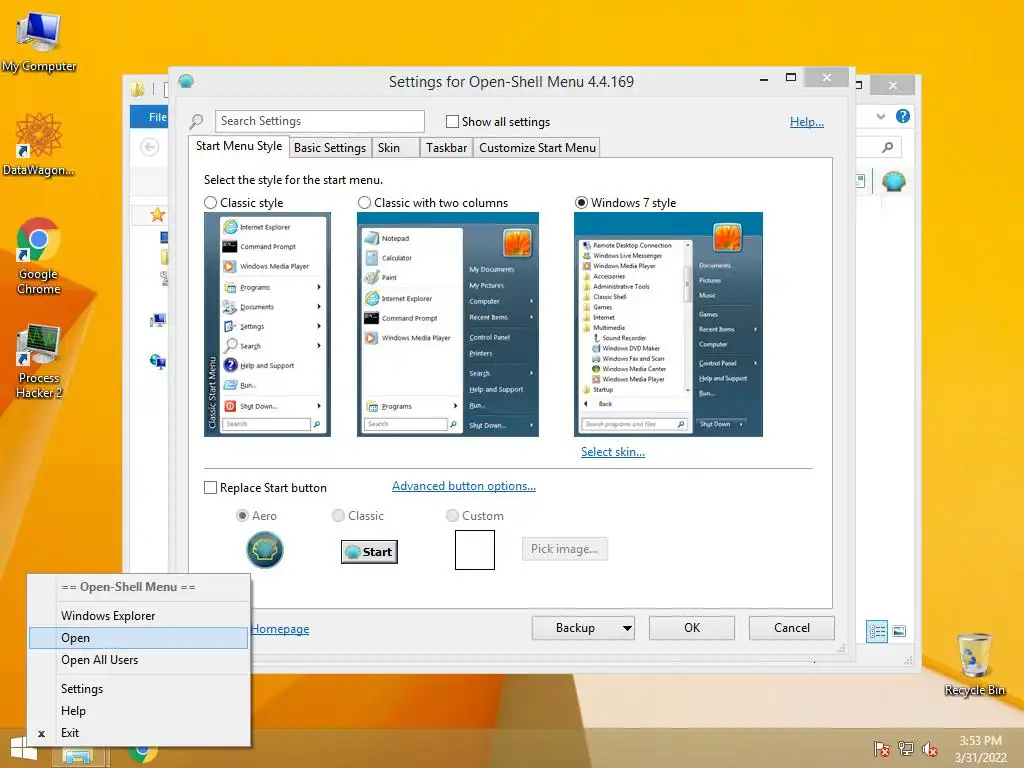Click the Classic Start button image
1024x768 pixels.
369,552
